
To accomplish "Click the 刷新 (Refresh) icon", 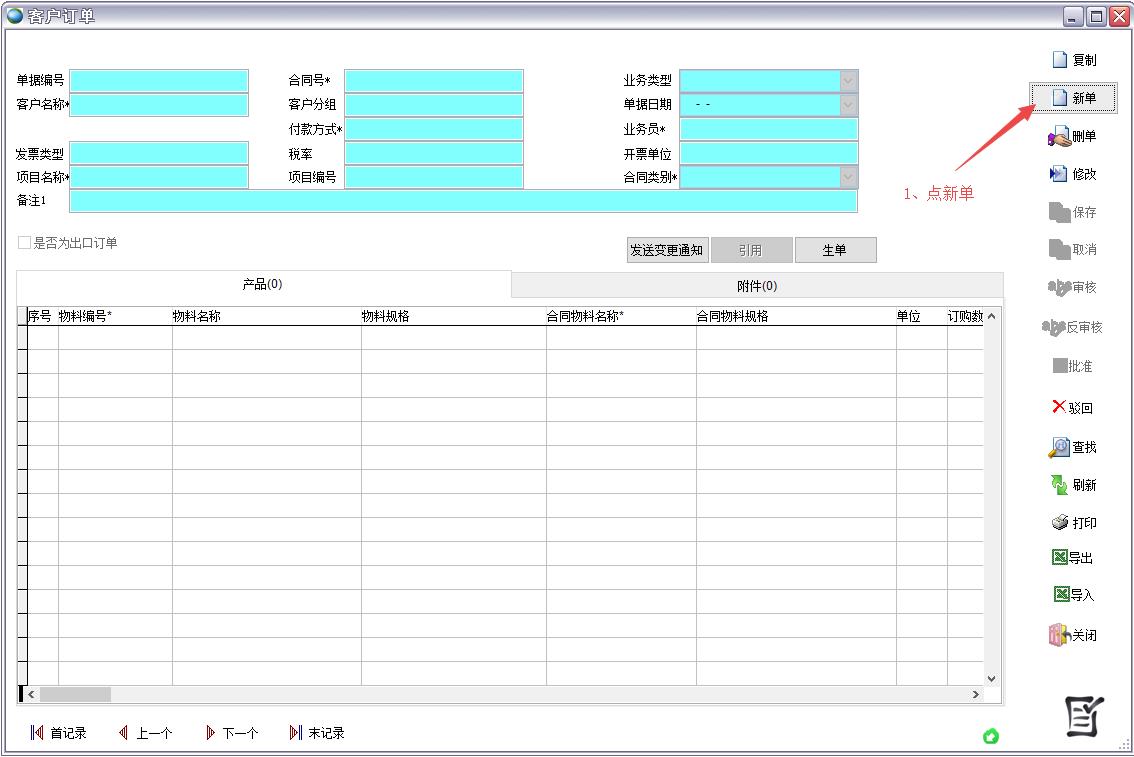I will (x=1076, y=485).
